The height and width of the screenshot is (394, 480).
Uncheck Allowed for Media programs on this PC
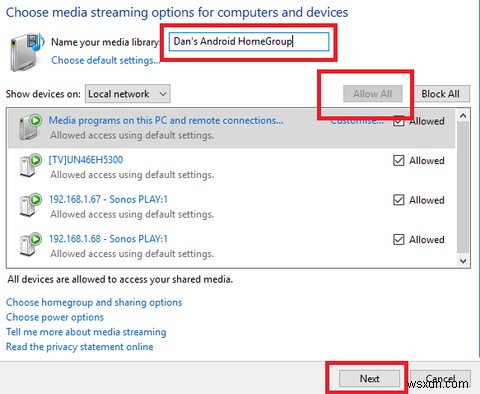pos(399,121)
